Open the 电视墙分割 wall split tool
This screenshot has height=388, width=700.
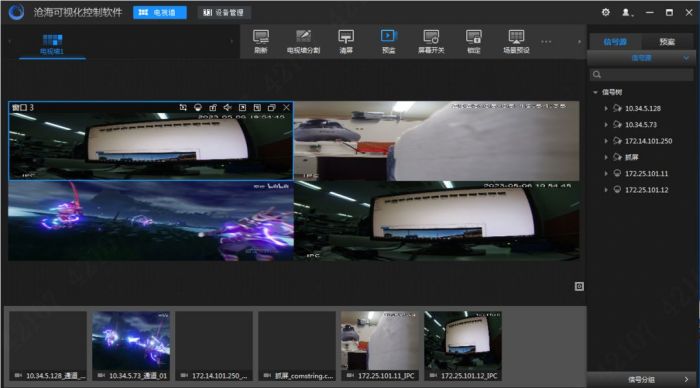click(x=303, y=41)
